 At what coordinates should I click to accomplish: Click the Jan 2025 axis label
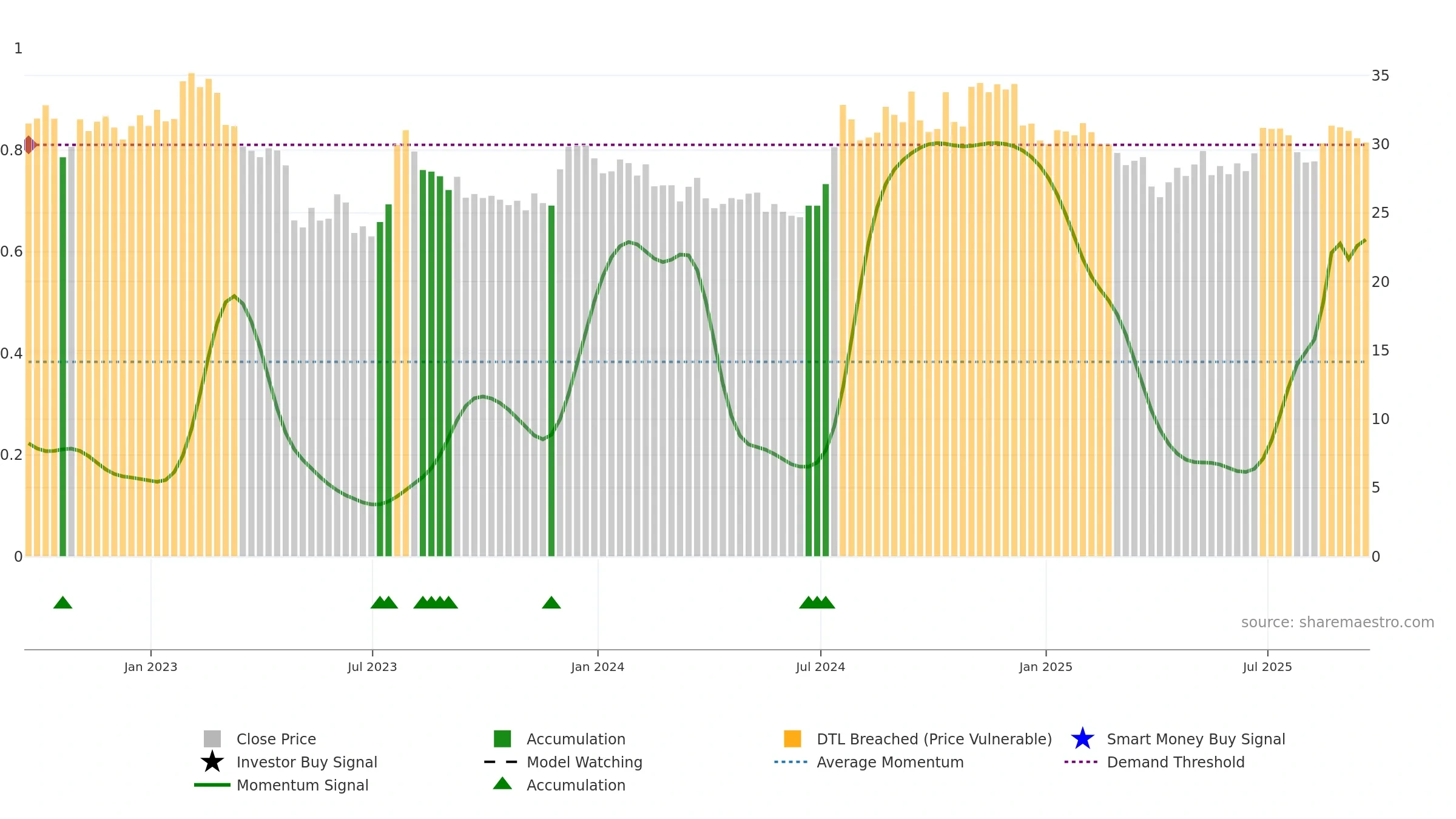pyautogui.click(x=1045, y=667)
